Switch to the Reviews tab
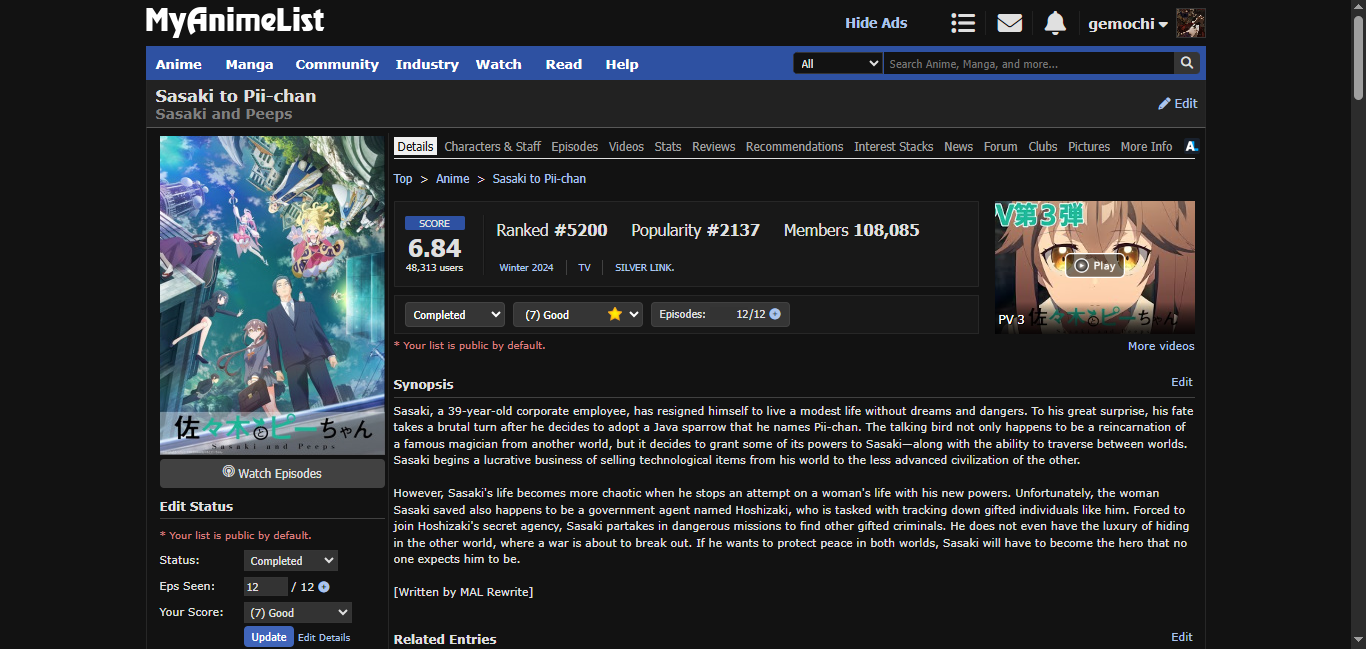The height and width of the screenshot is (649, 1366). tap(714, 146)
